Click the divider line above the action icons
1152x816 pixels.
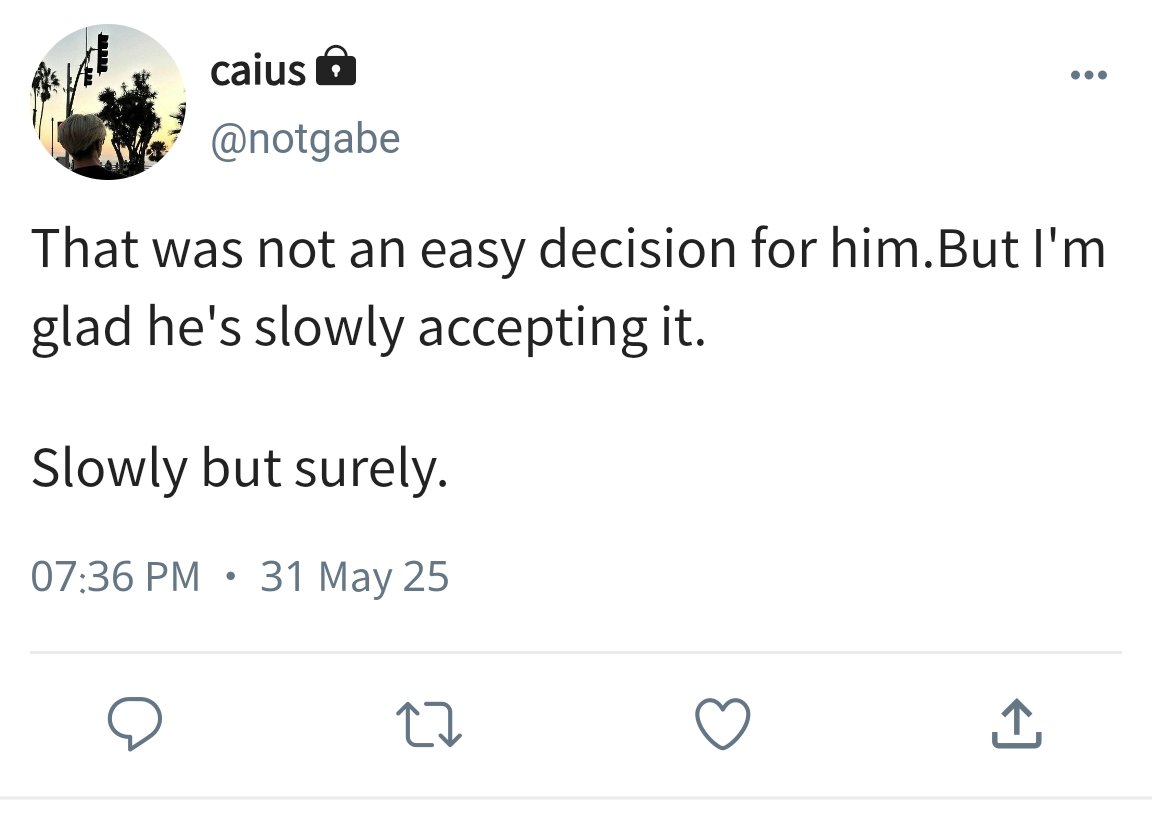pos(576,651)
